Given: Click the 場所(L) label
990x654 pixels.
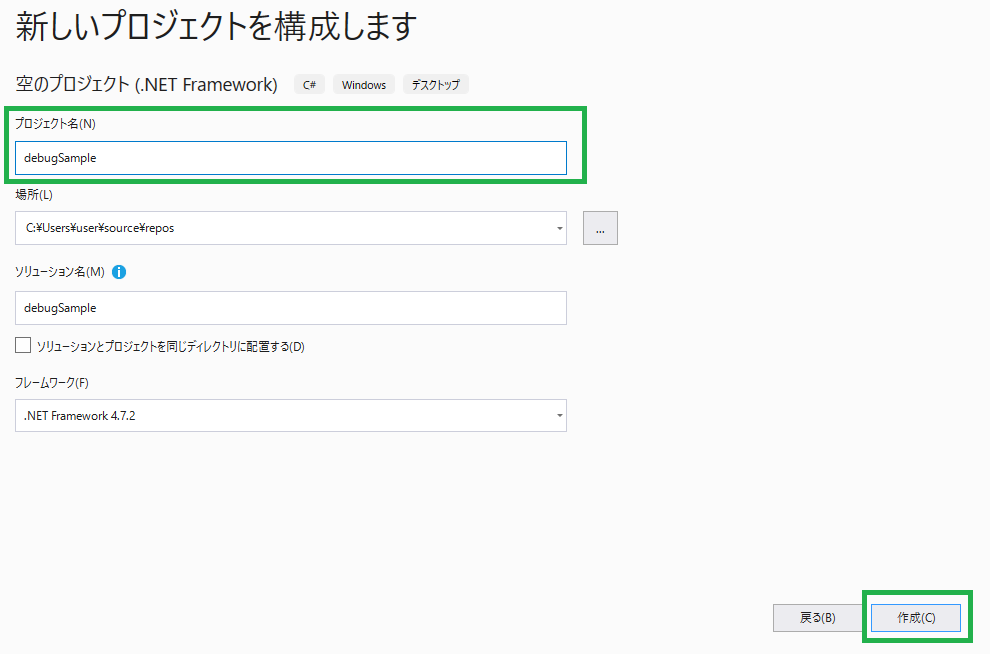Looking at the screenshot, I should [x=34, y=195].
